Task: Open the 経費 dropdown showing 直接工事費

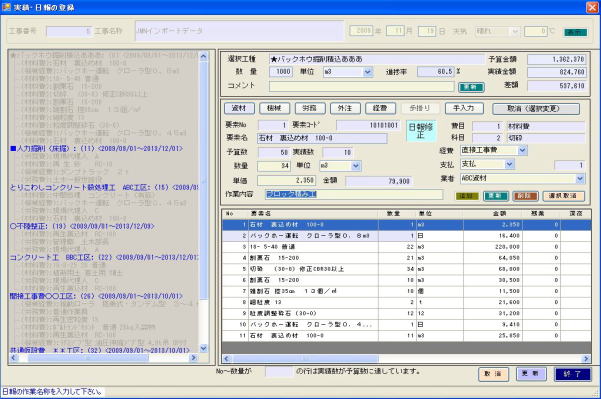Action: click(x=522, y=150)
